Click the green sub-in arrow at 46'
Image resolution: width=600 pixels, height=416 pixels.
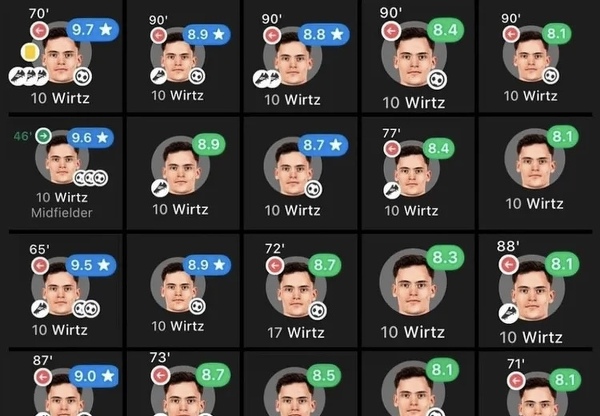click(44, 136)
